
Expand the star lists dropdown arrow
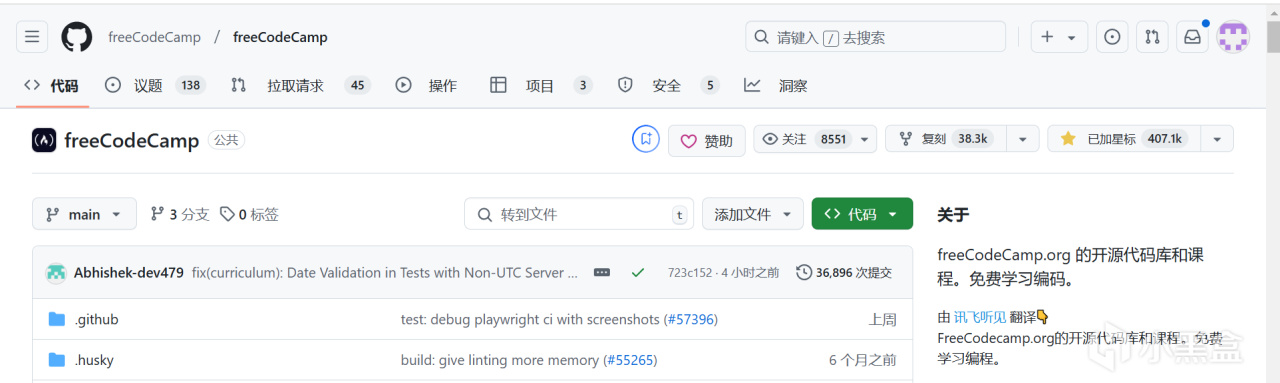1217,139
